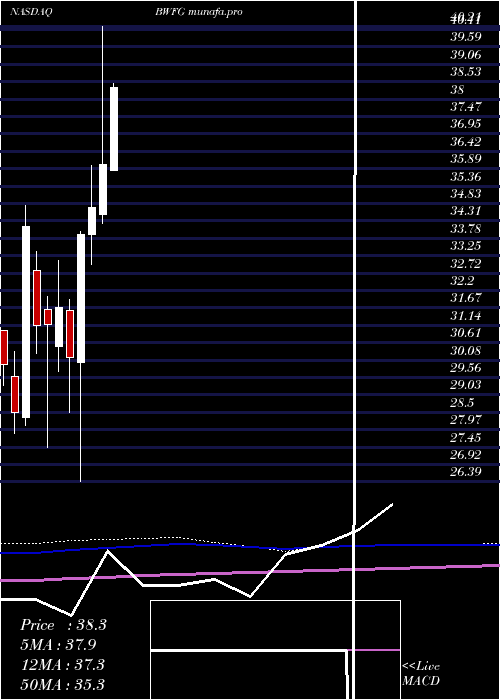Select the 35.89 price axis label

coord(465,159)
